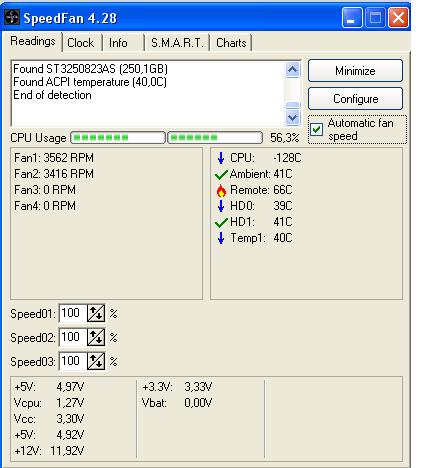Image resolution: width=431 pixels, height=468 pixels.
Task: Click the Remote 66C temperature value
Action: coord(283,190)
